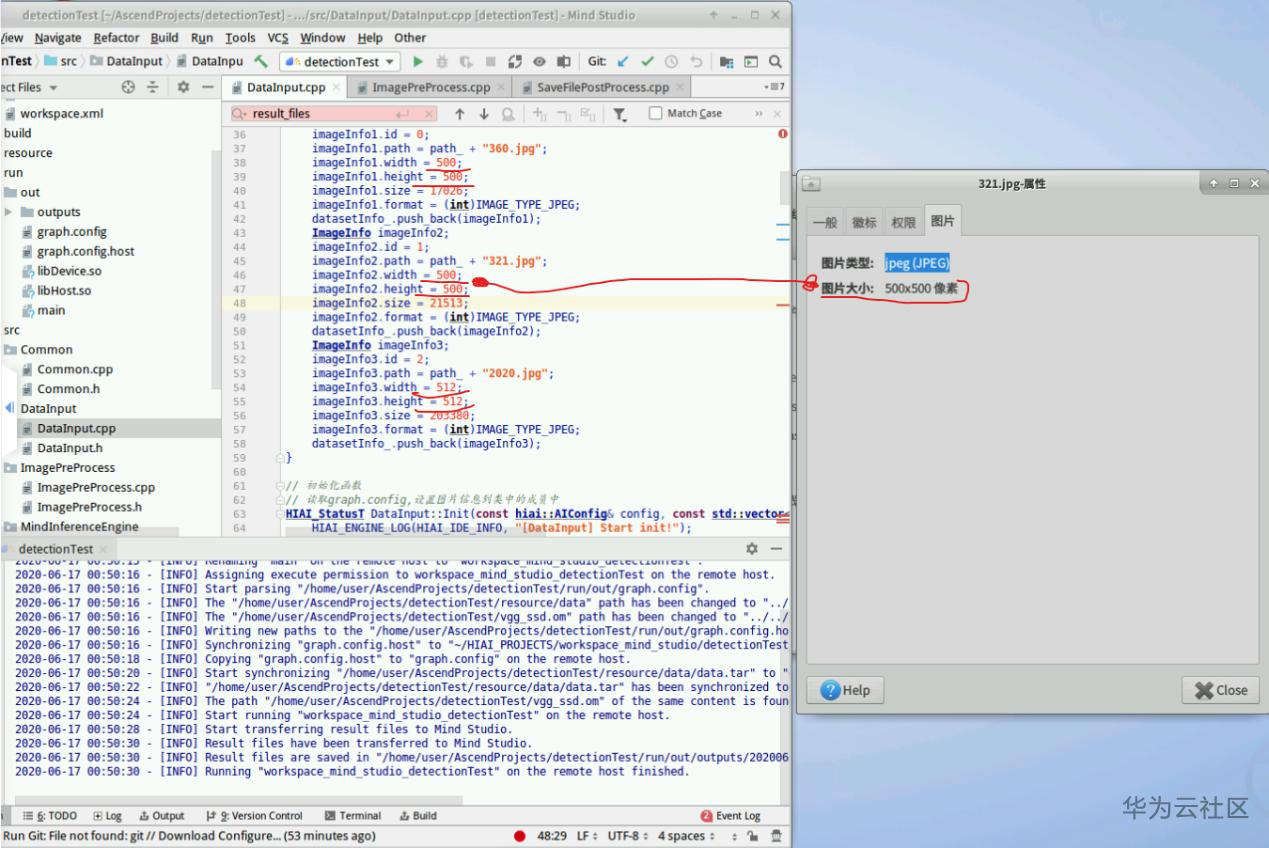Open the detectionTest run configuration dropdown
This screenshot has width=1269, height=848.
[340, 61]
